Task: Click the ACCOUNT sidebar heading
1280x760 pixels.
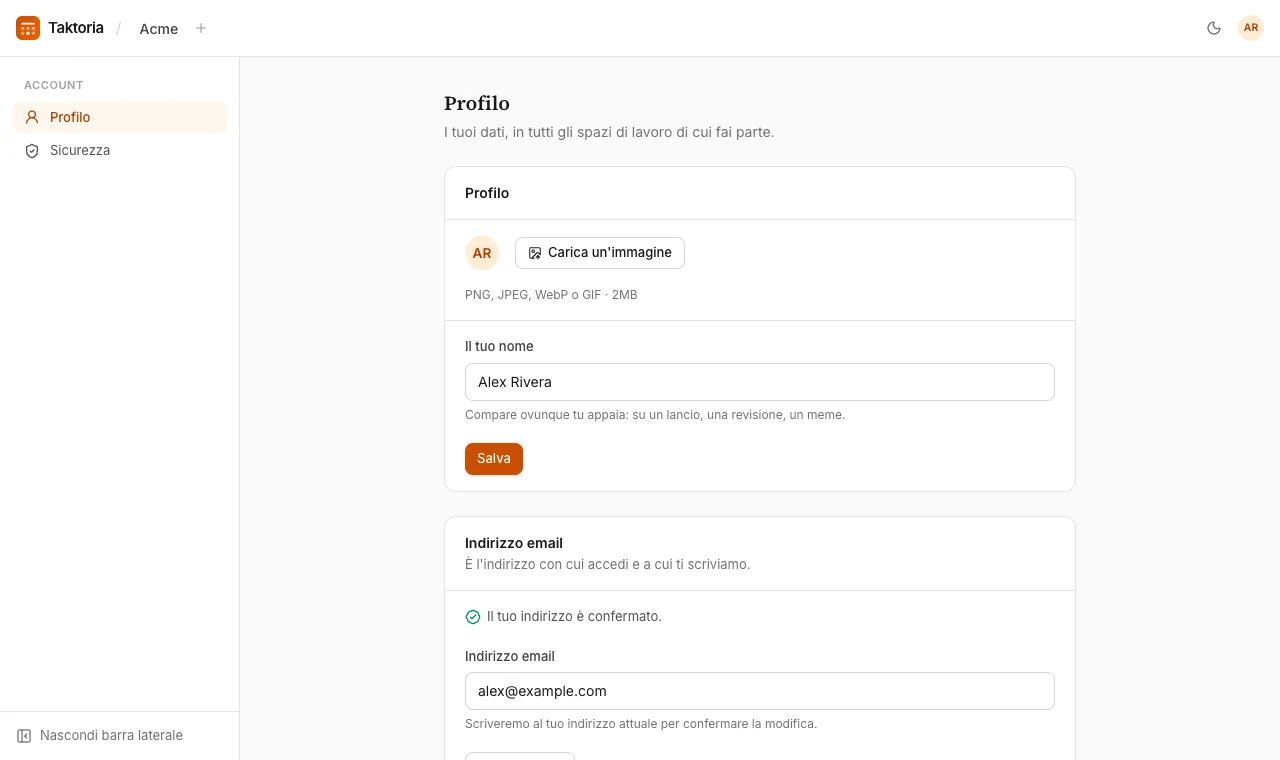Action: coord(54,85)
